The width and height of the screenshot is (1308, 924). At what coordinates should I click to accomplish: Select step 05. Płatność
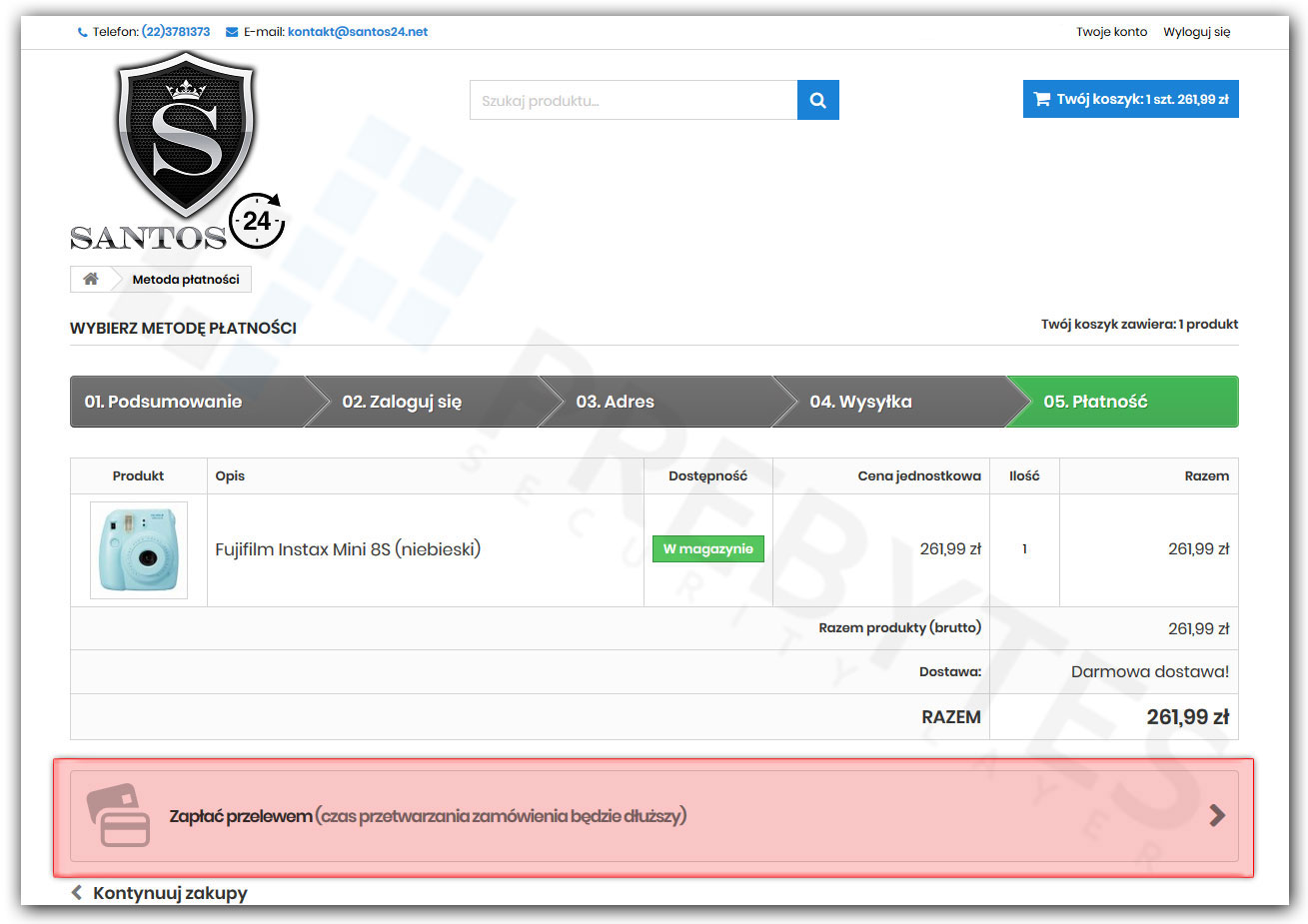1122,402
